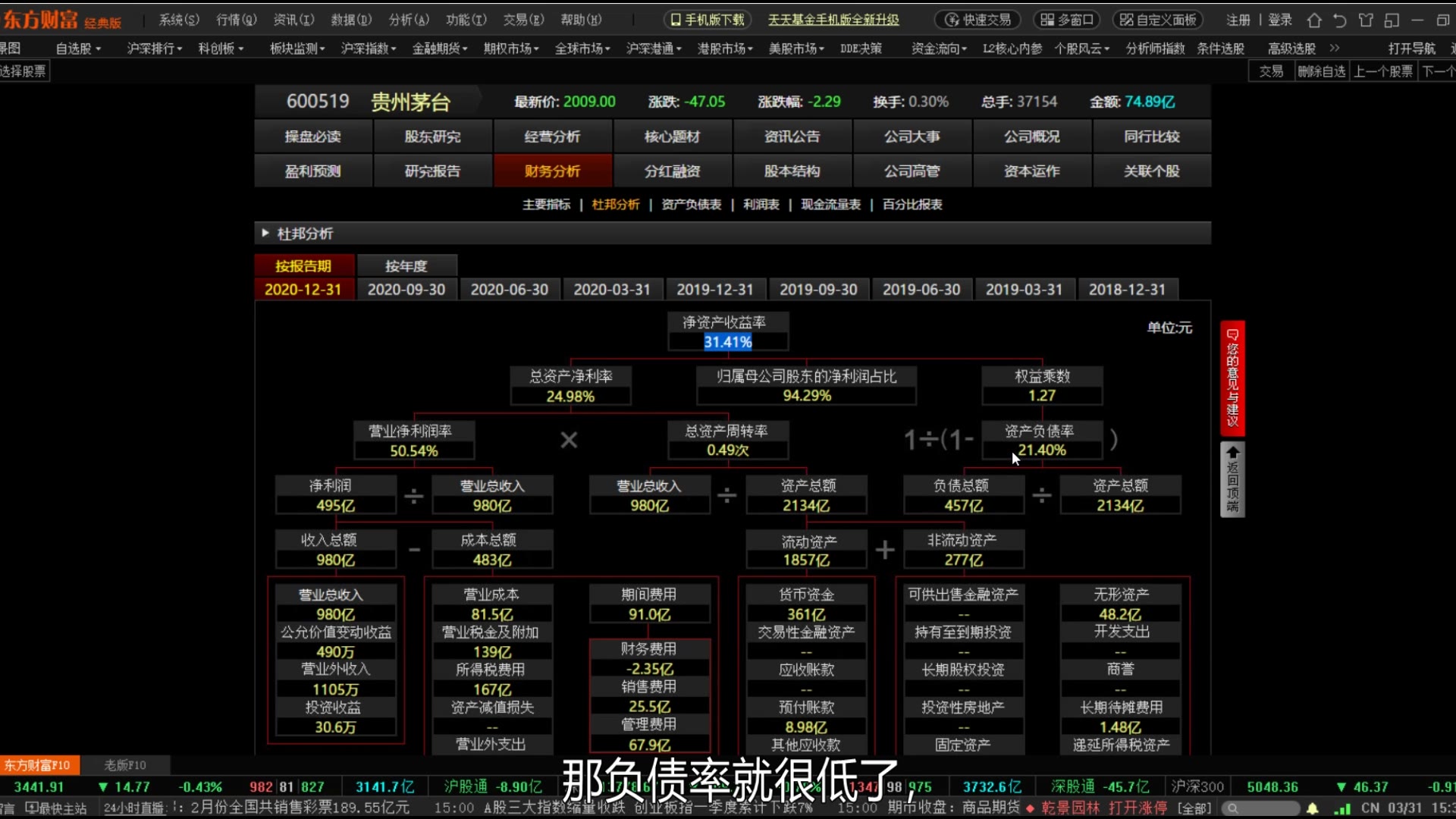Click the green signal strength icon

pyautogui.click(x=1342, y=808)
